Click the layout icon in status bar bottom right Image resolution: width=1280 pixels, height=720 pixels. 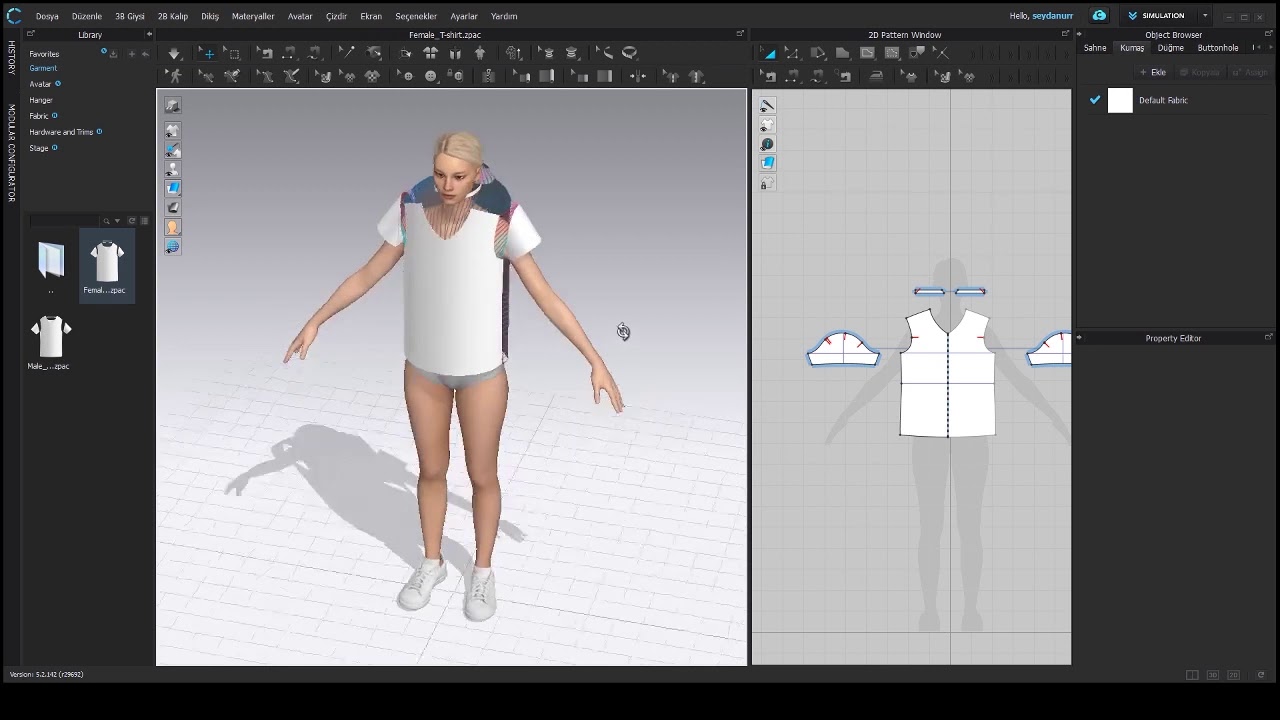[x=1192, y=675]
